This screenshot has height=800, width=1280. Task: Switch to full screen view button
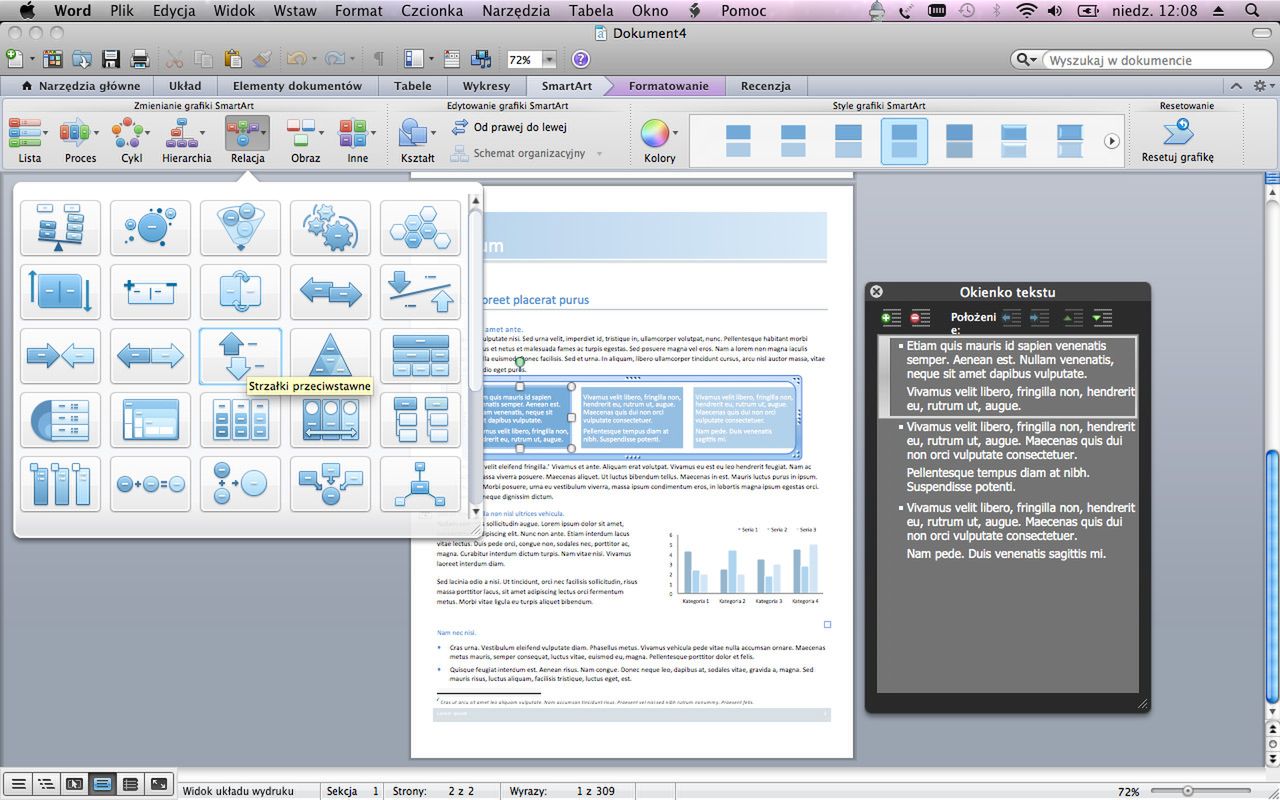click(158, 784)
